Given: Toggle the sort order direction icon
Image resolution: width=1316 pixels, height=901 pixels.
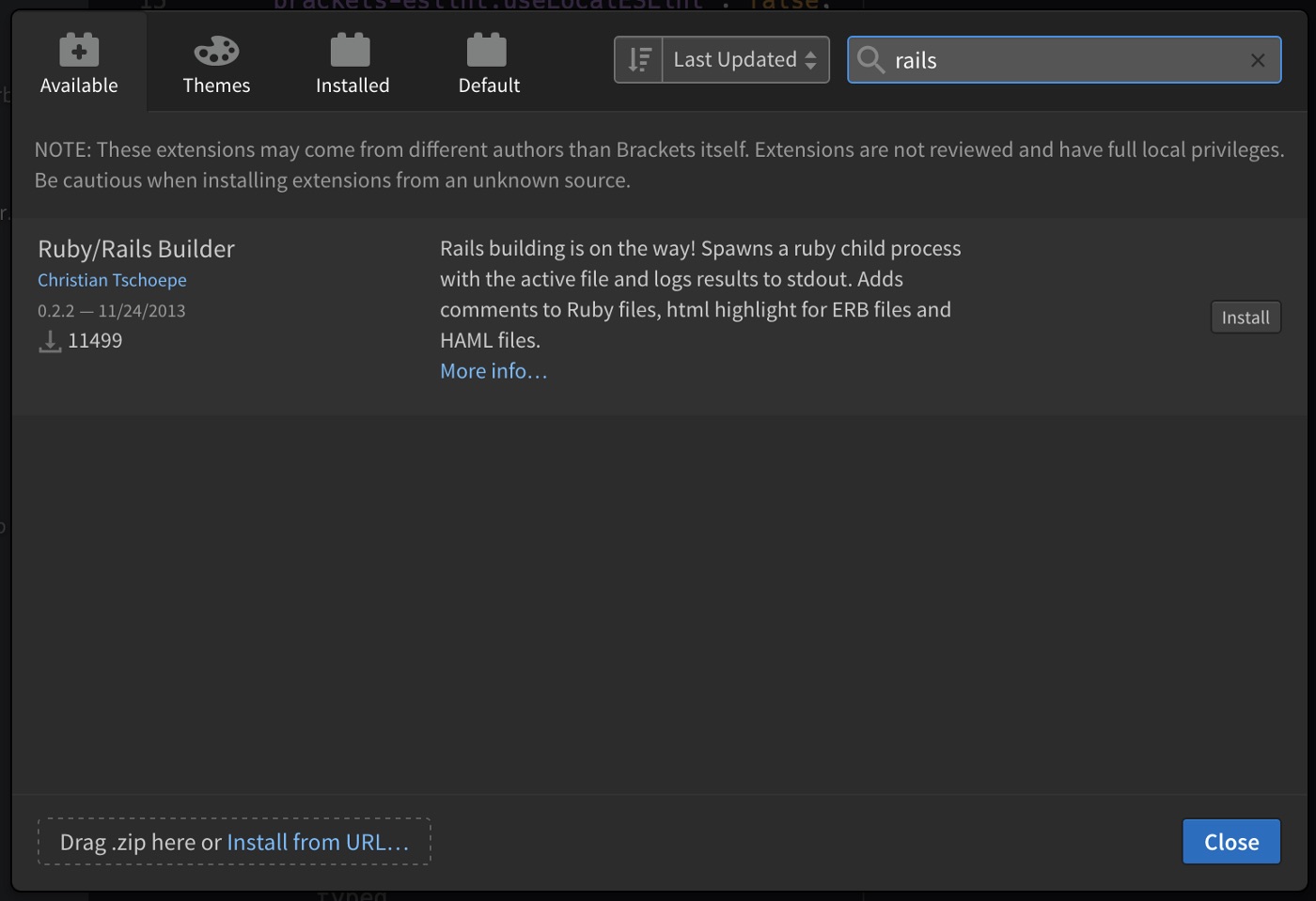Looking at the screenshot, I should [x=639, y=60].
